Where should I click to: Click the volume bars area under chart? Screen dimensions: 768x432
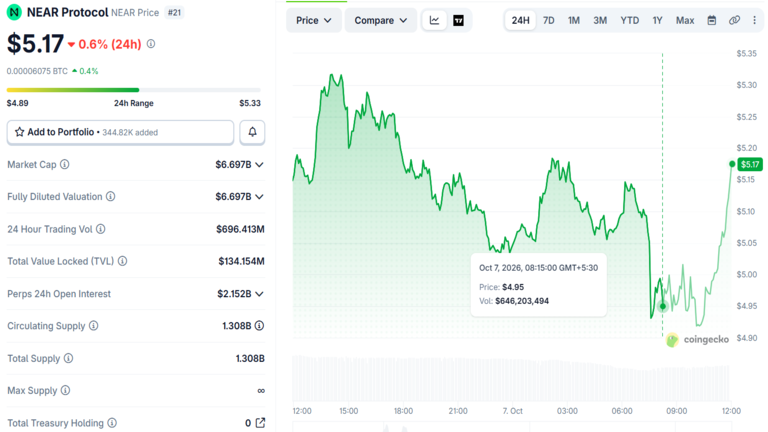pyautogui.click(x=511, y=379)
